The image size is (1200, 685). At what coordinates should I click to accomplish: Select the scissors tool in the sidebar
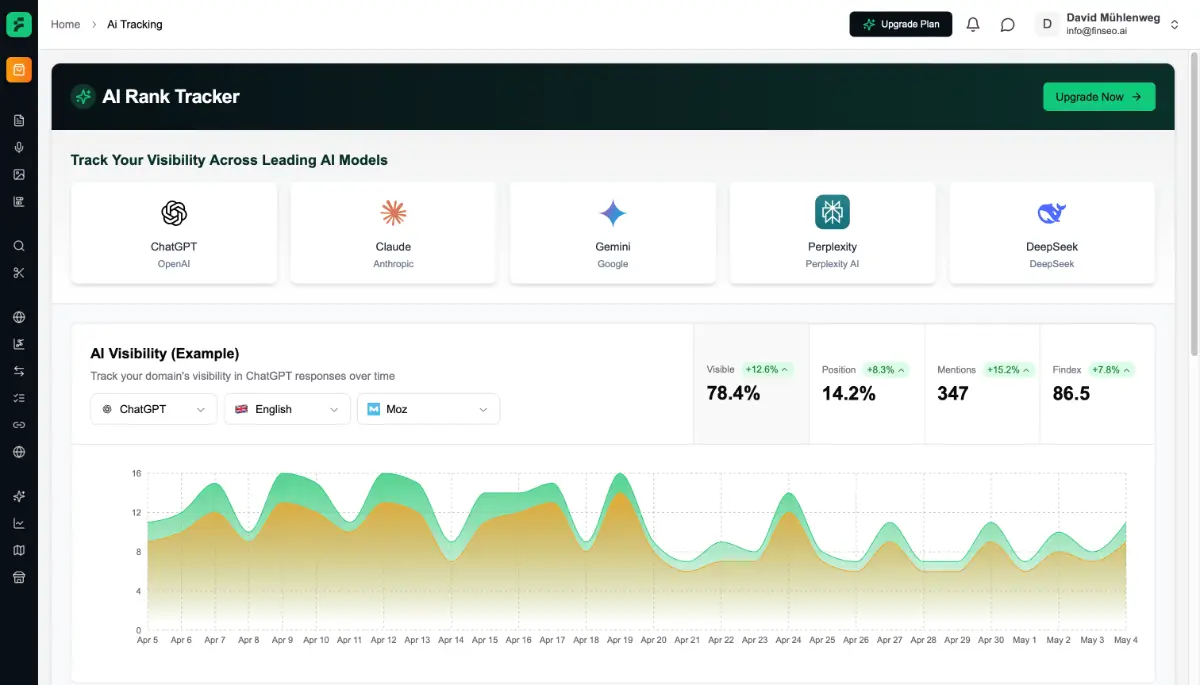(x=18, y=272)
